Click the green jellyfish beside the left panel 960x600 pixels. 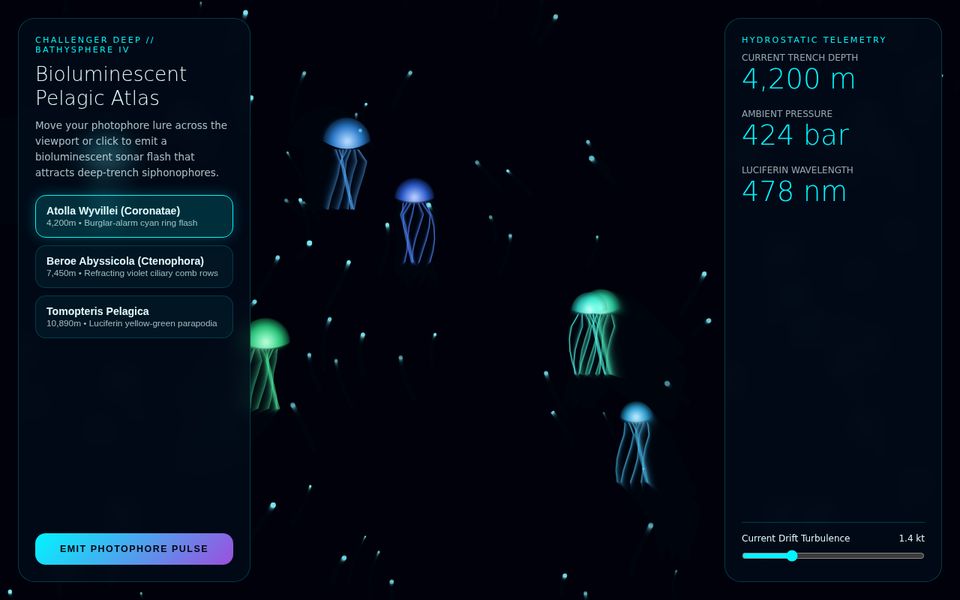click(x=267, y=365)
